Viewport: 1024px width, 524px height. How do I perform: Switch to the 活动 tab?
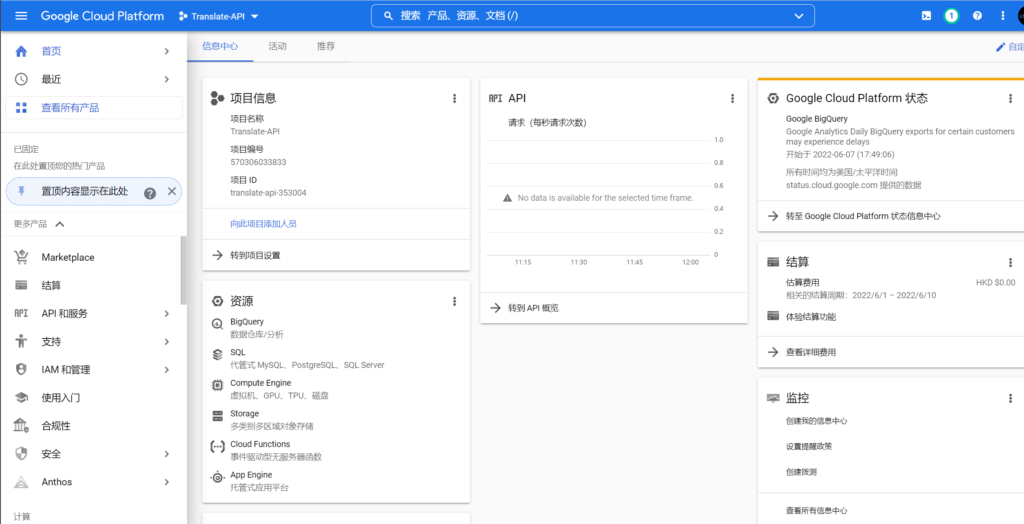277,46
